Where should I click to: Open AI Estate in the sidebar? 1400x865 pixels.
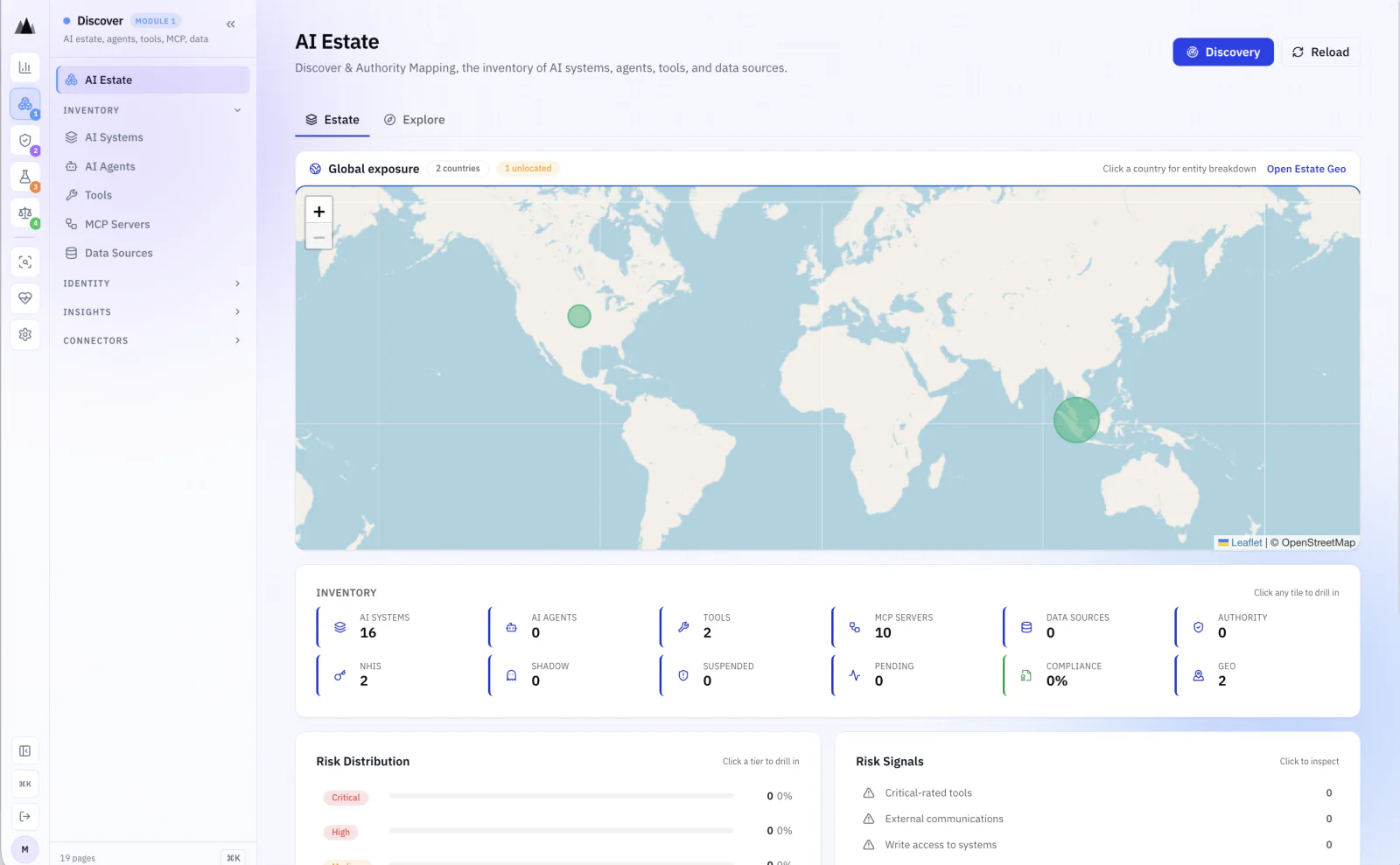153,80
